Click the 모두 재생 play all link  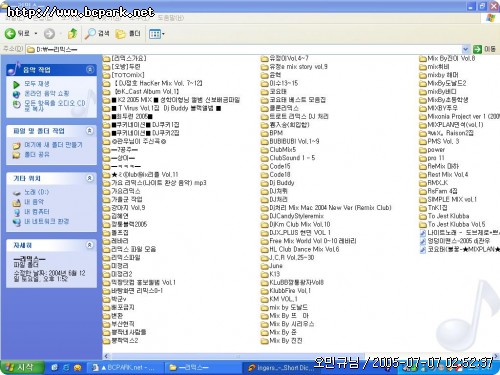coord(37,84)
